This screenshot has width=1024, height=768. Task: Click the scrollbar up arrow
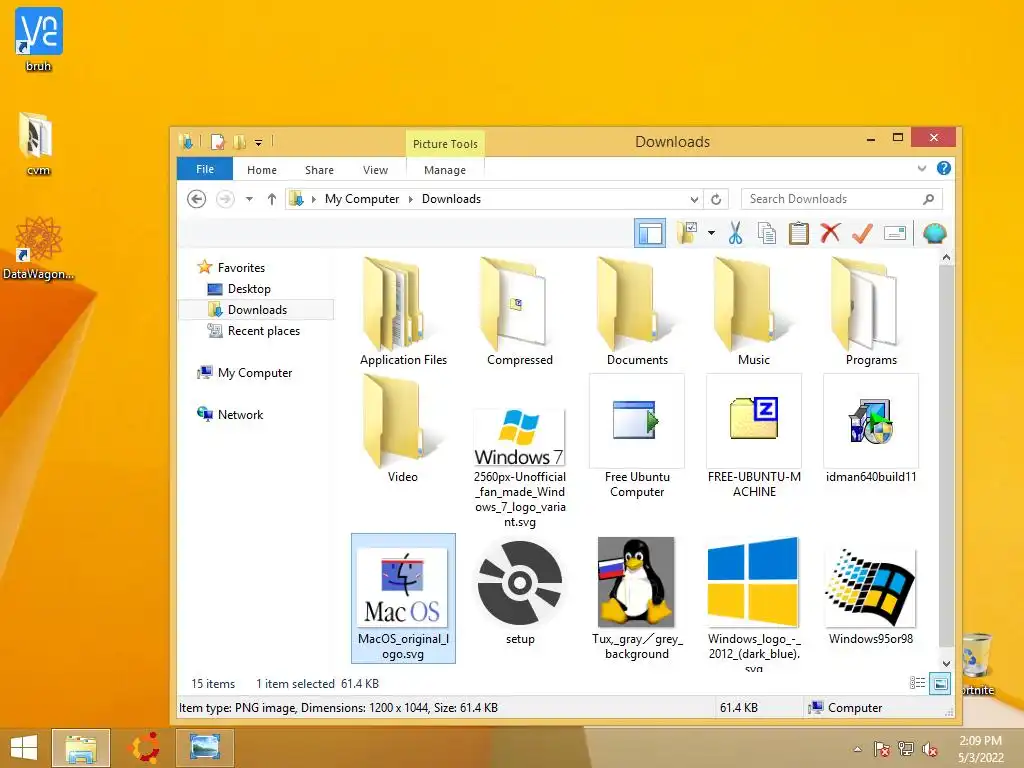click(x=946, y=257)
